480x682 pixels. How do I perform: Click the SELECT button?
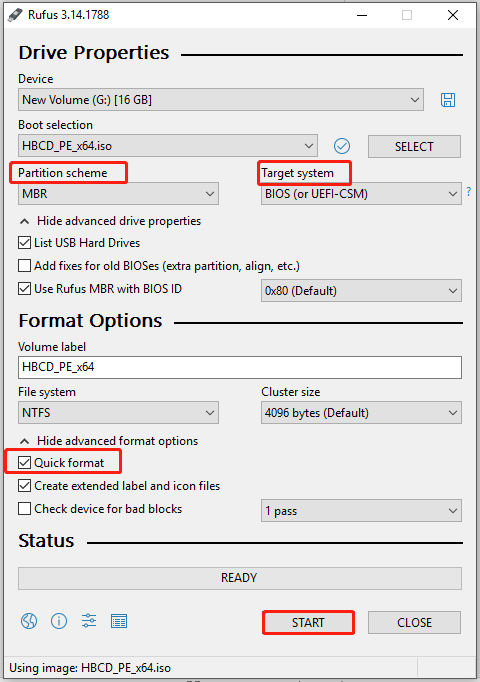(x=414, y=147)
